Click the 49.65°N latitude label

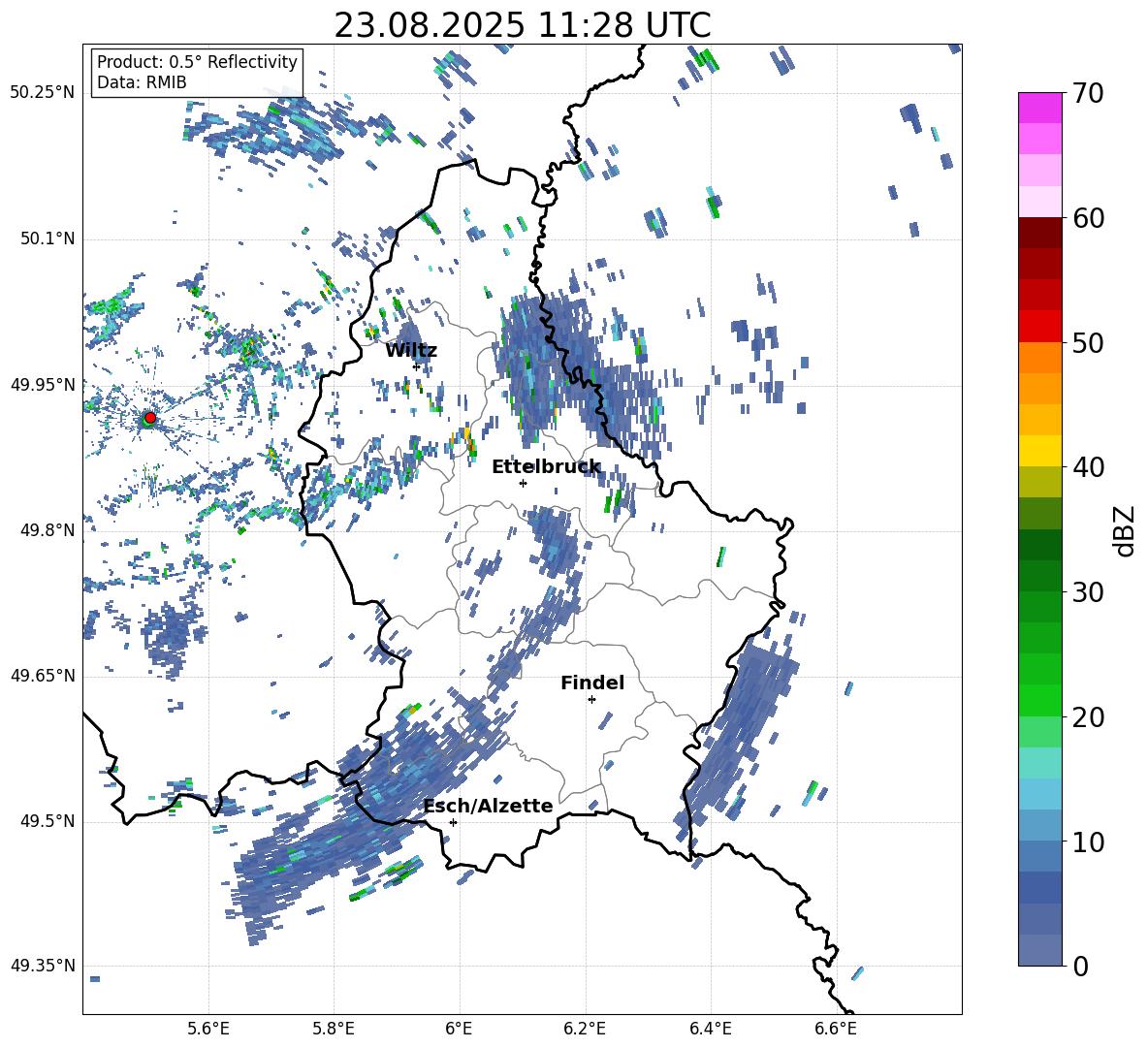point(43,676)
